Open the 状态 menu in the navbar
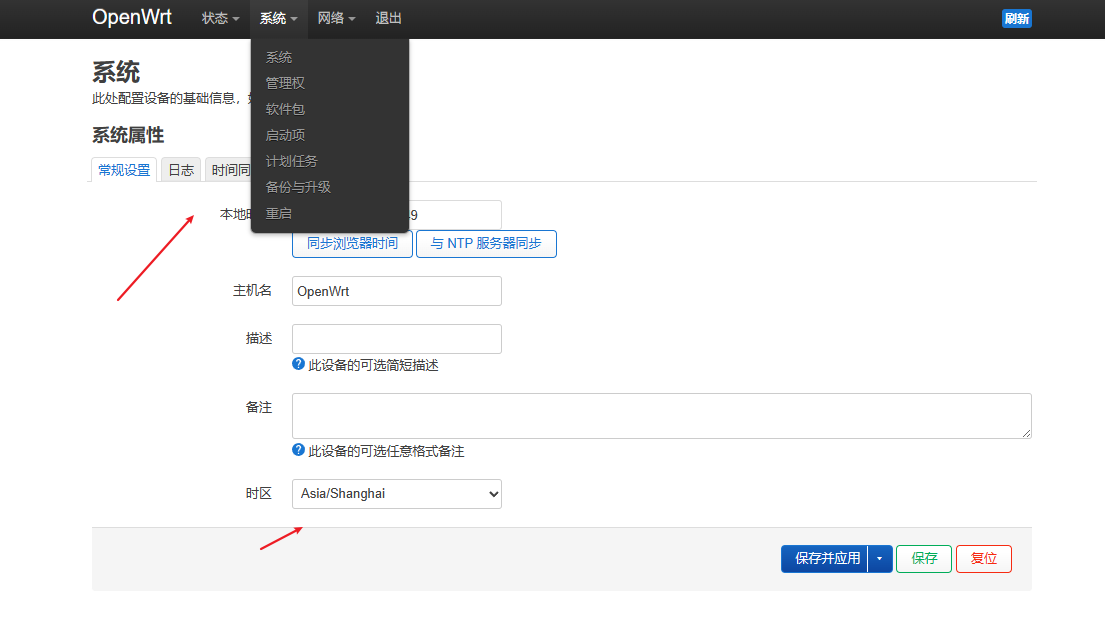 pos(221,18)
